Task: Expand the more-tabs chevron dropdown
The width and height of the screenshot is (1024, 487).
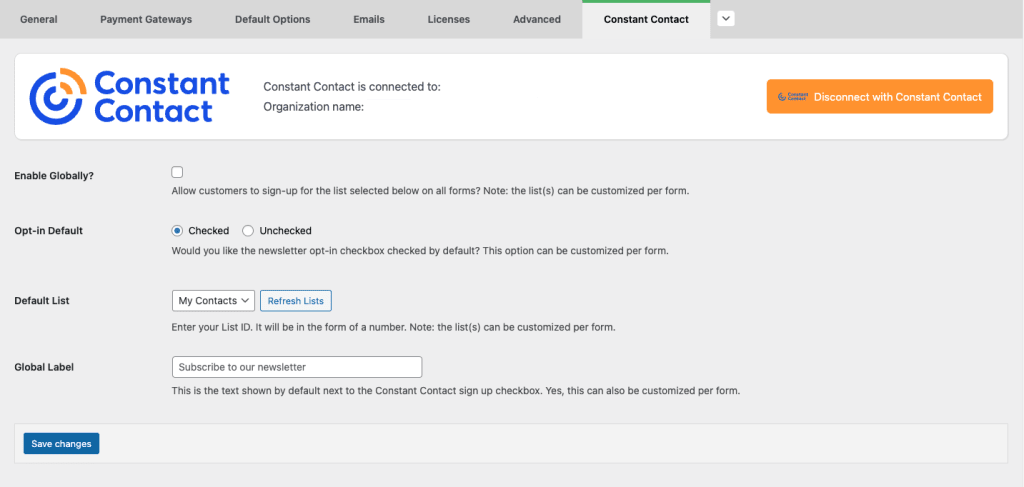Action: (x=726, y=19)
